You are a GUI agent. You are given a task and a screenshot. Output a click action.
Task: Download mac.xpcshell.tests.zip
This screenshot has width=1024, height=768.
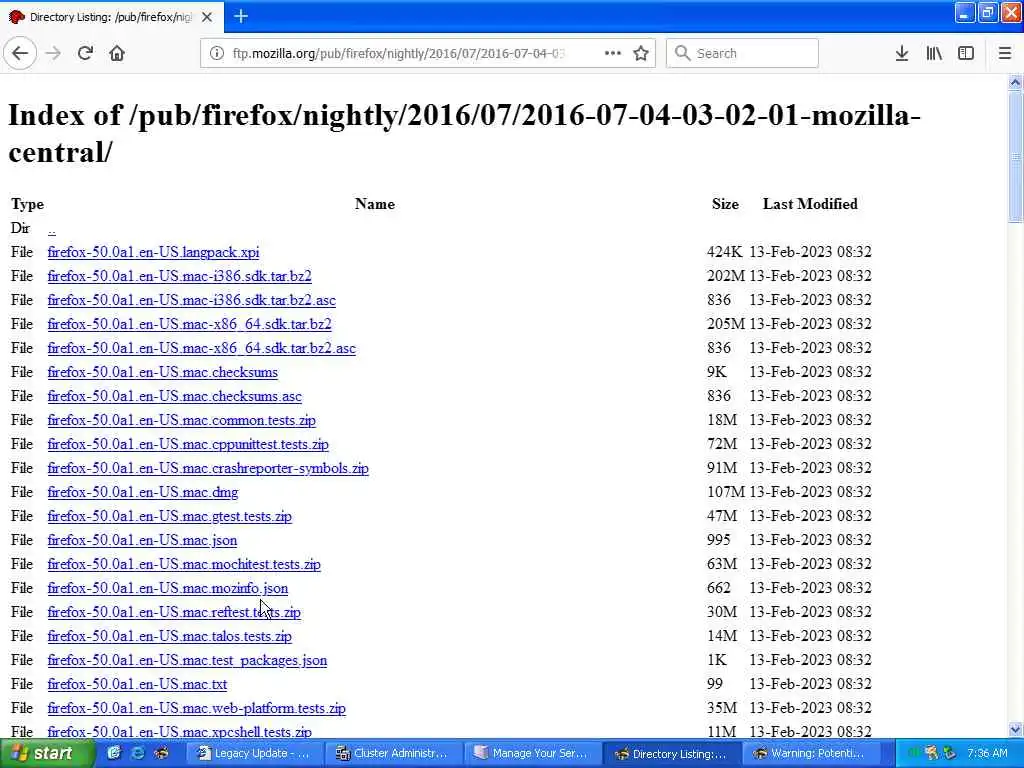point(180,732)
